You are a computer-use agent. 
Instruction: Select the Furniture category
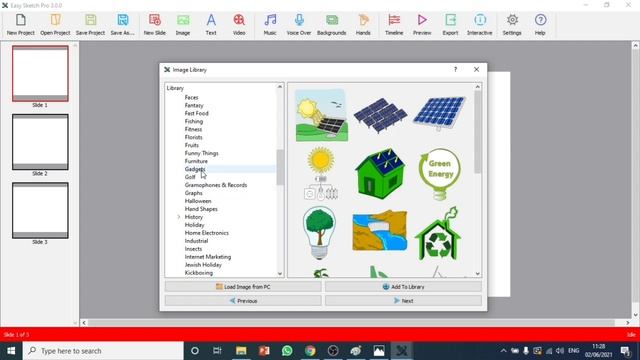[196, 161]
